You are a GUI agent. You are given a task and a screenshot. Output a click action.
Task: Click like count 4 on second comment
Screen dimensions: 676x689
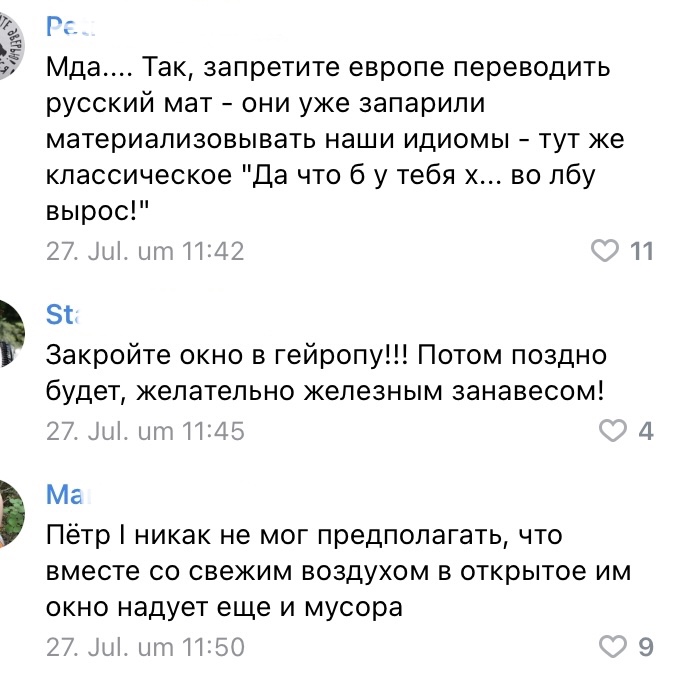646,431
